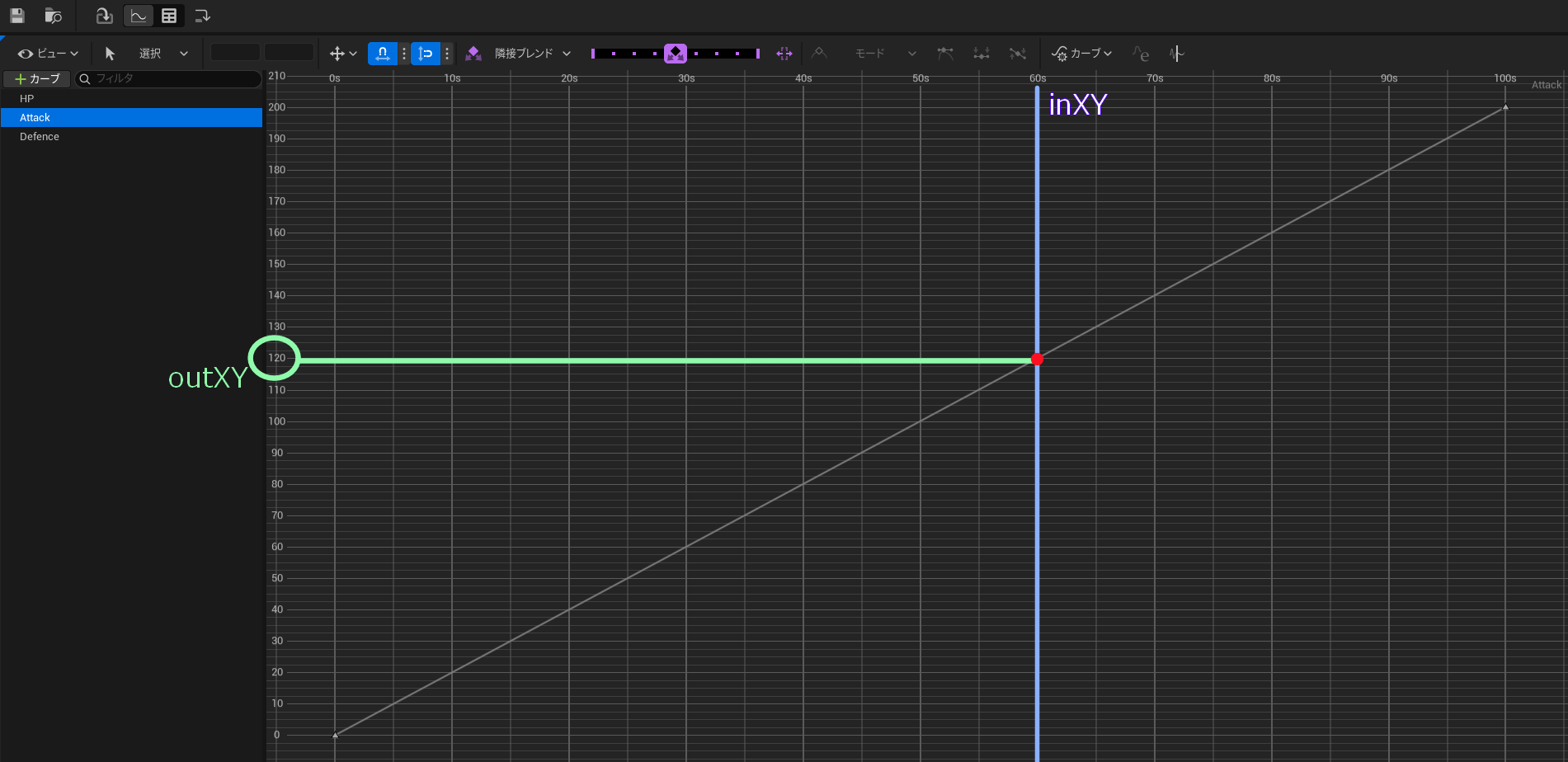Select the curve key at 0s
This screenshot has width=1568, height=762.
[335, 735]
